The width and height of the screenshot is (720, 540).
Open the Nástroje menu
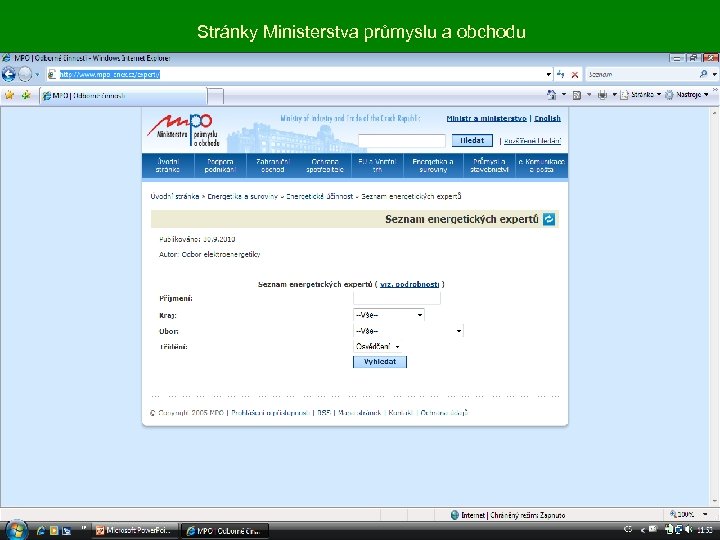click(687, 95)
